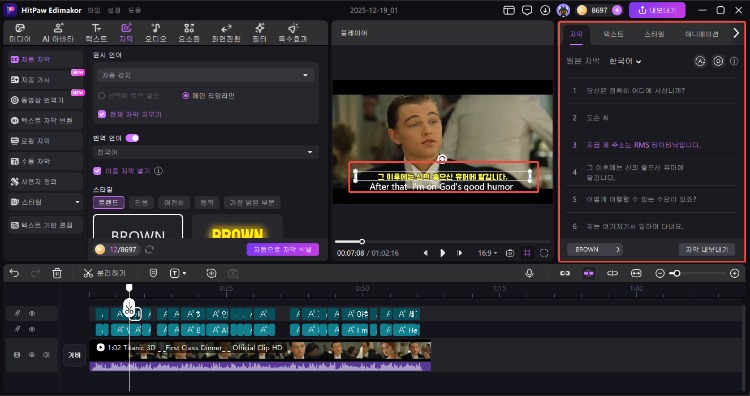Click the feedback message icon in title bar

coord(527,10)
